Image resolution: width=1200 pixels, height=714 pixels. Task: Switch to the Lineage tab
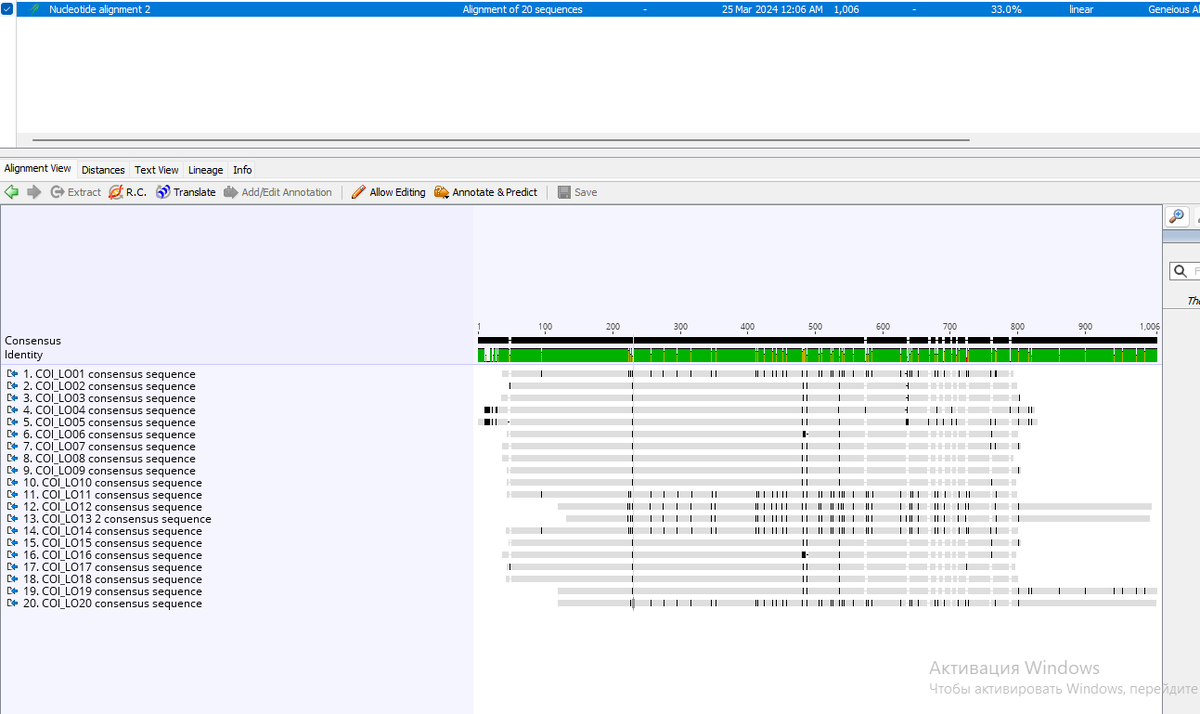(x=206, y=170)
